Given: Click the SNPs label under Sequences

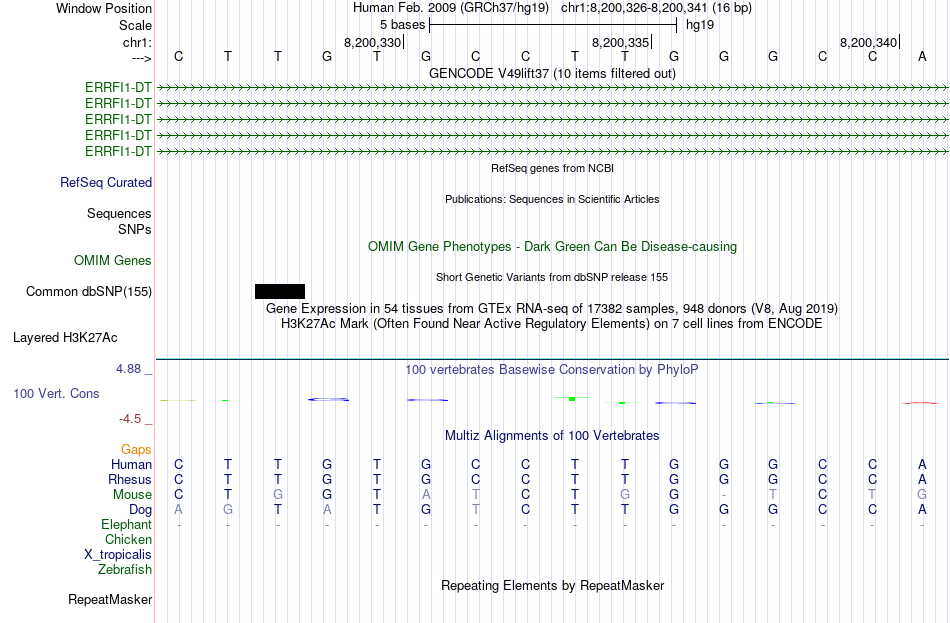Looking at the screenshot, I should click(135, 230).
